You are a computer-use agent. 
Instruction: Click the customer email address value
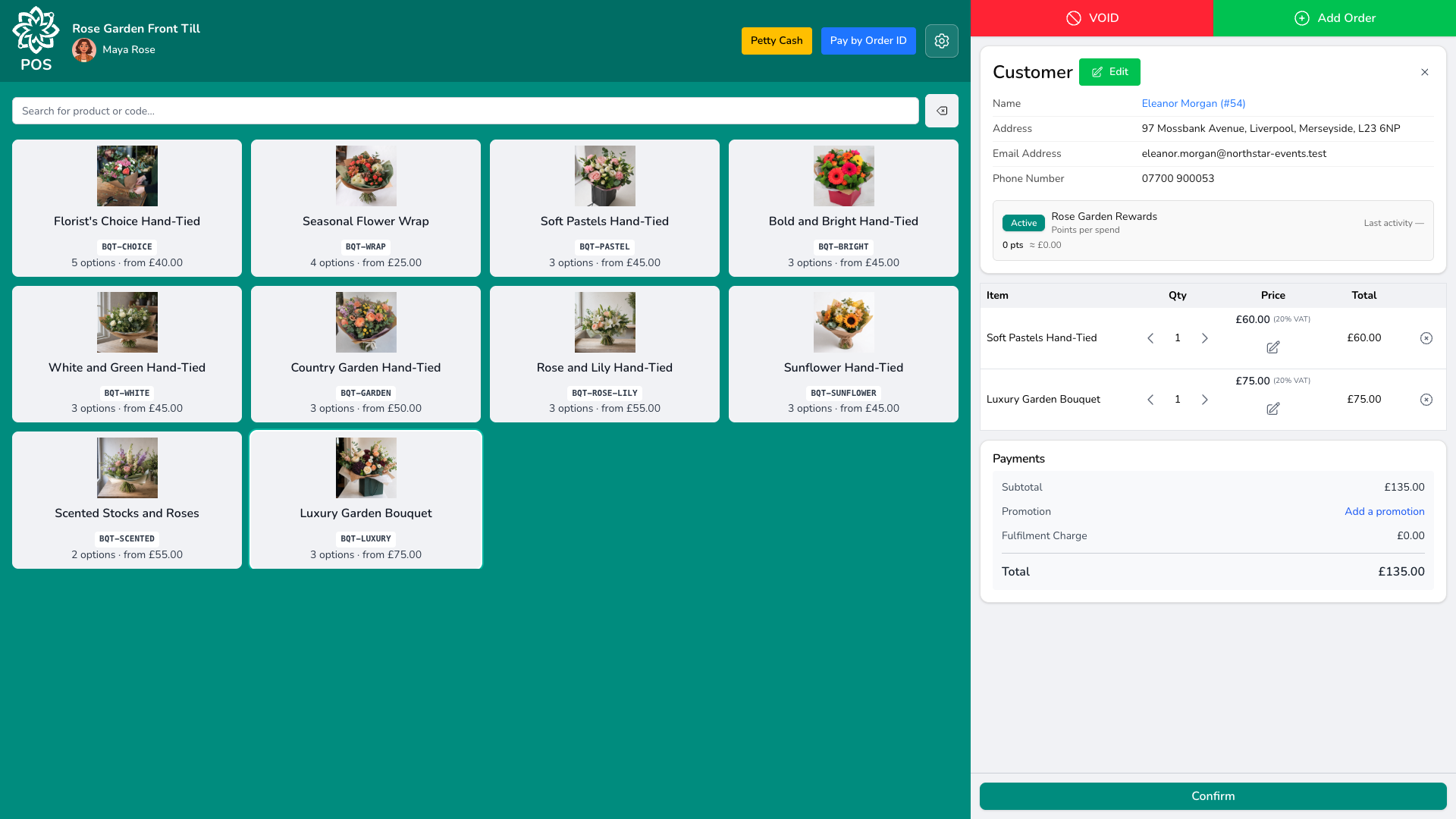point(1234,154)
